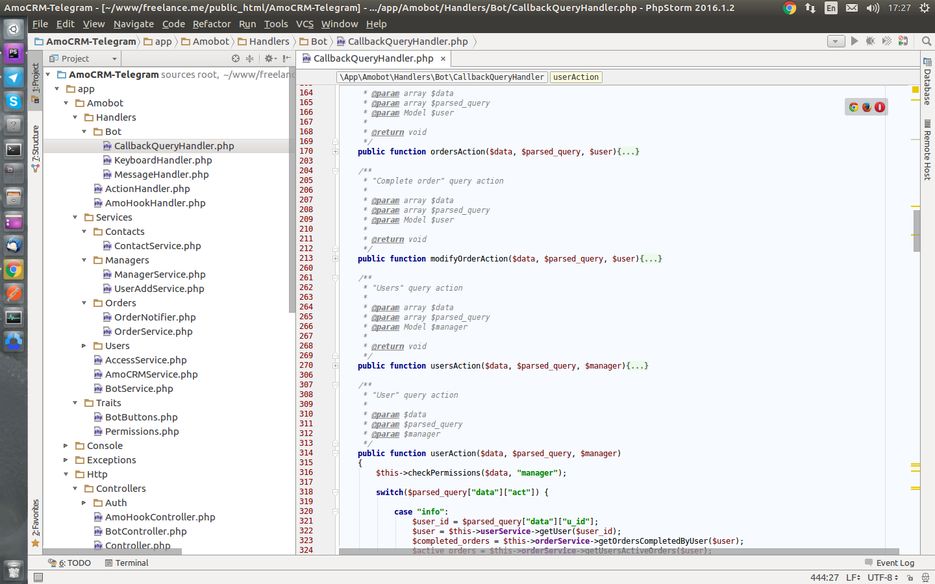Click the PhpStorm icon in the Ubuntu launcher
Image resolution: width=935 pixels, height=584 pixels.
(x=14, y=54)
